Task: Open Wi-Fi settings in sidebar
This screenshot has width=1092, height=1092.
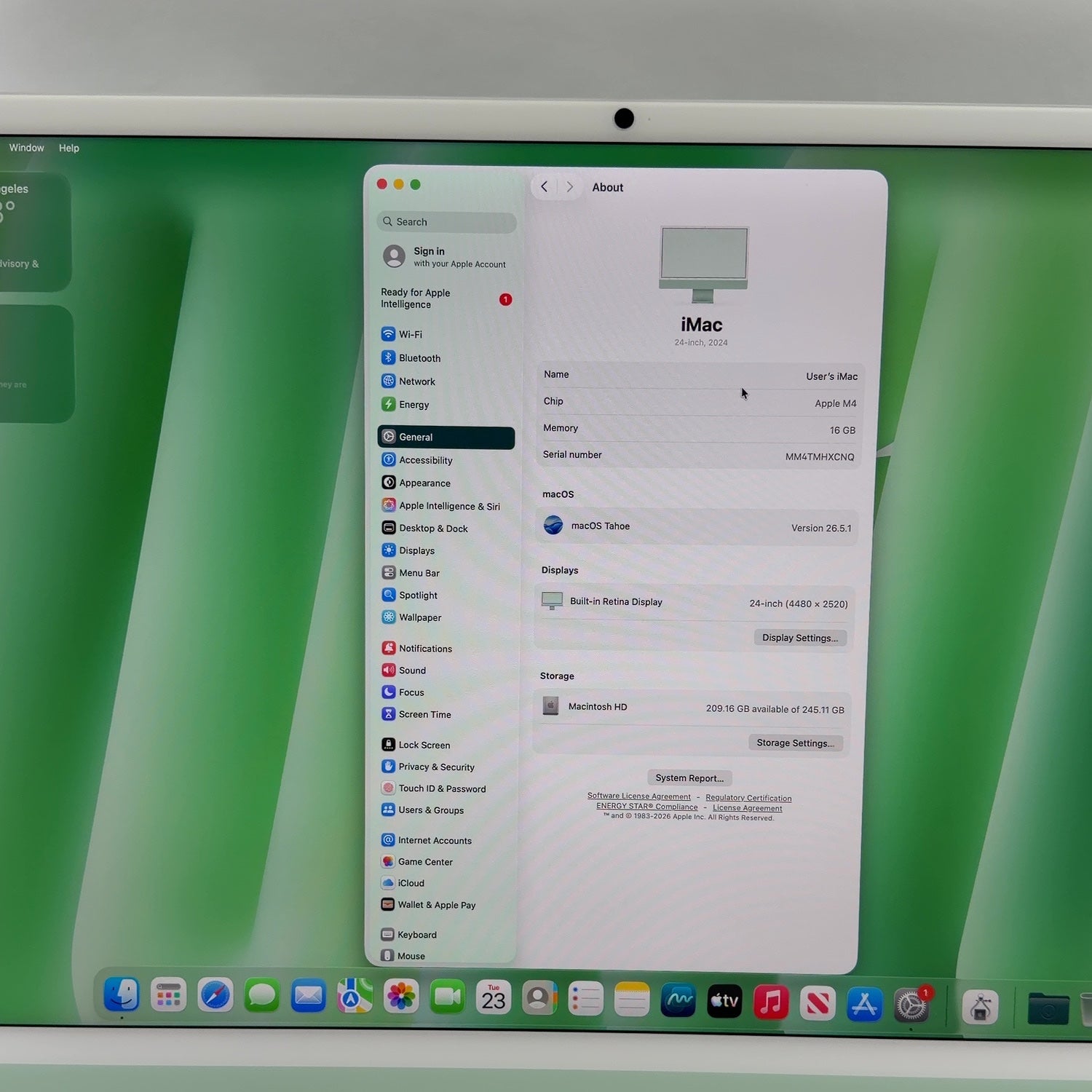Action: (x=402, y=334)
